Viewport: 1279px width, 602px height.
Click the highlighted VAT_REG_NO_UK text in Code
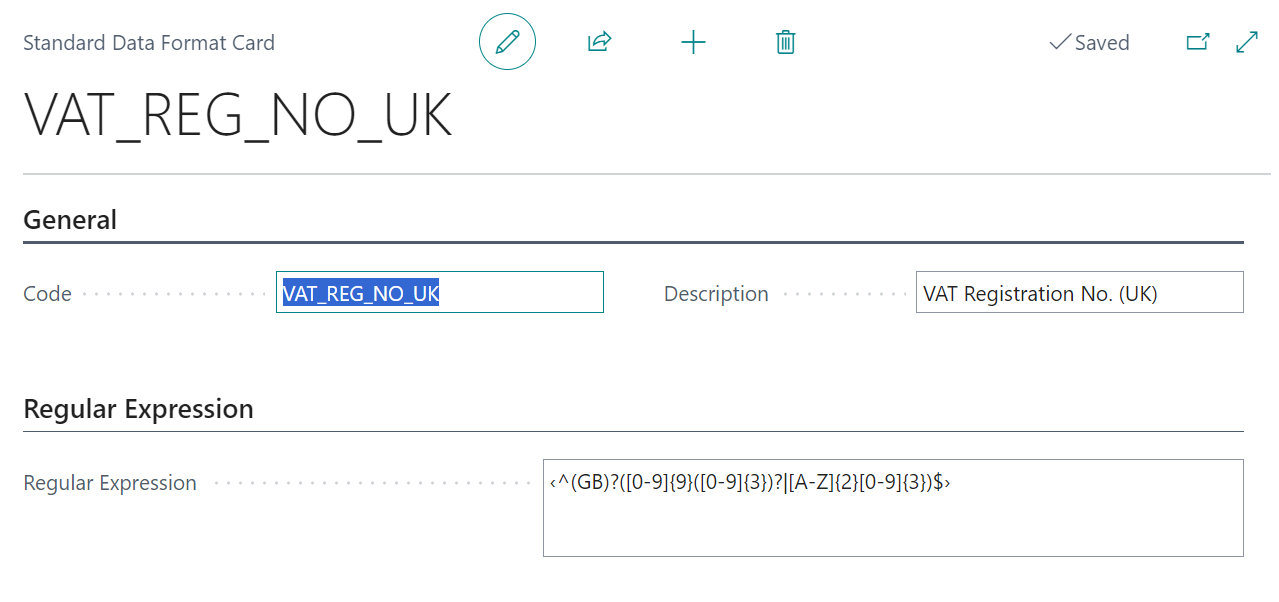[x=361, y=293]
